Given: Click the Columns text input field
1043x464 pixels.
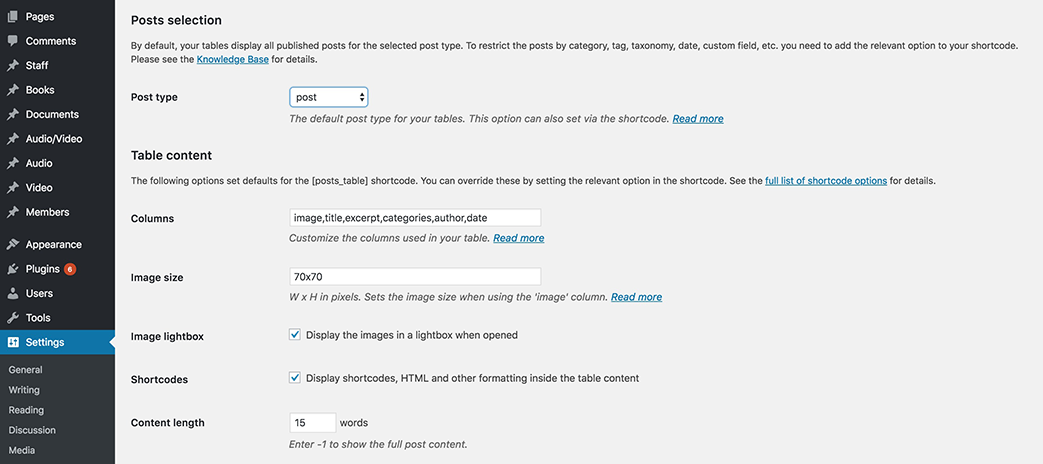Looking at the screenshot, I should point(414,217).
